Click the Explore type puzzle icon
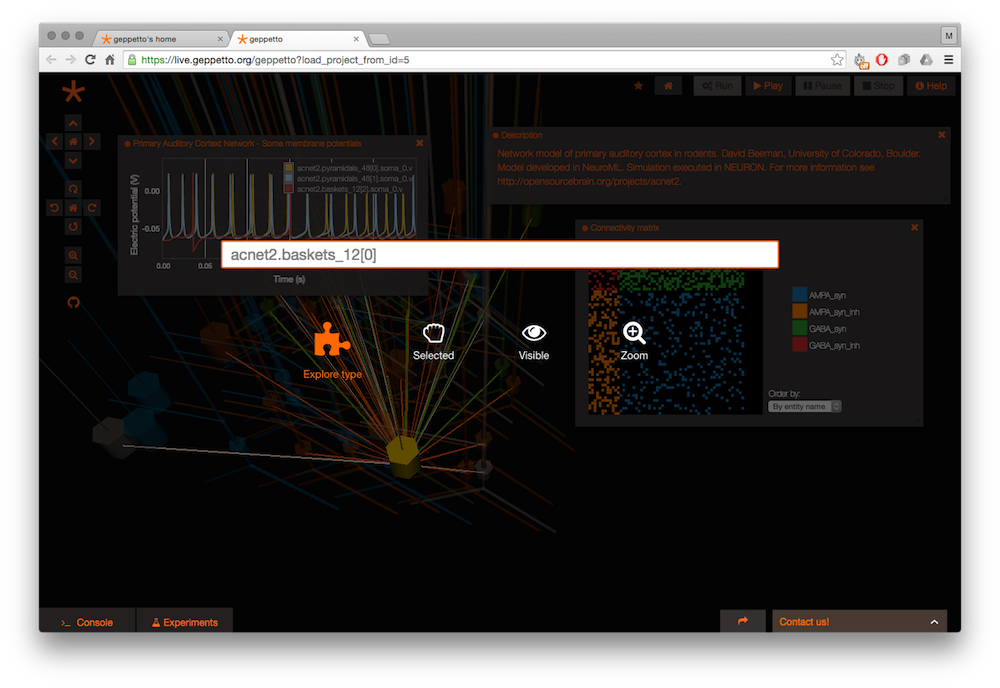1000x688 pixels. [332, 339]
